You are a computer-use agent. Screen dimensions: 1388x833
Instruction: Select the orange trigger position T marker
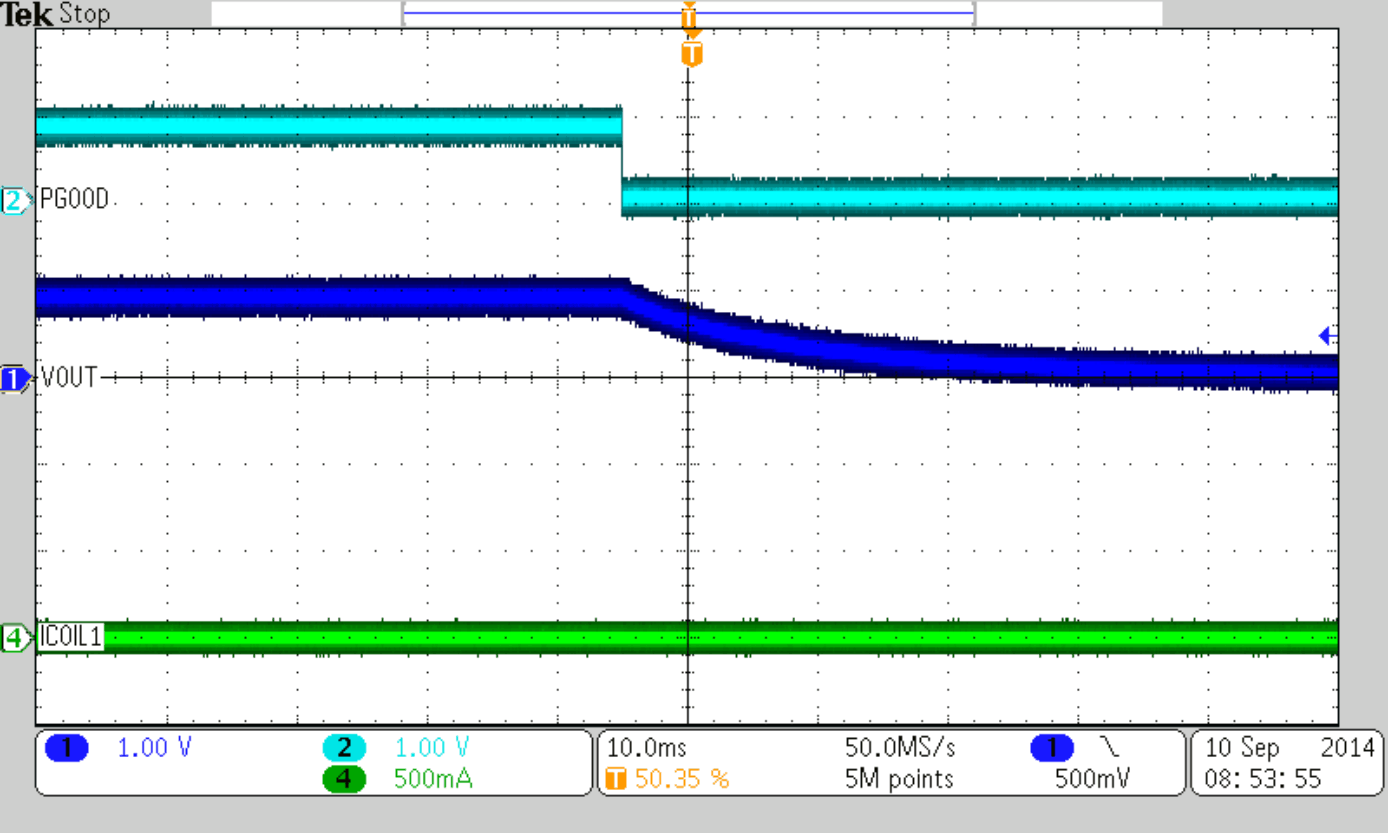[691, 54]
